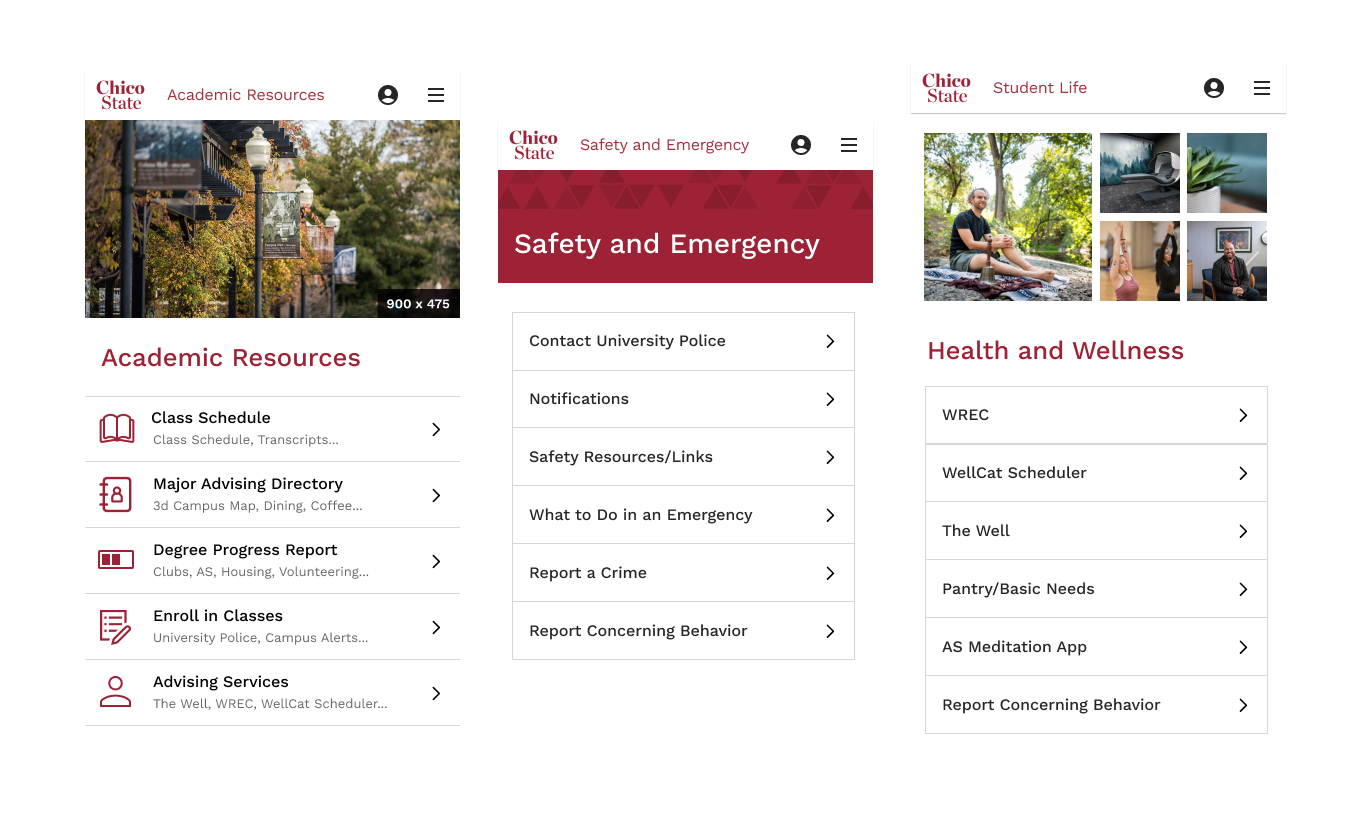Open the Notifications entry

683,399
